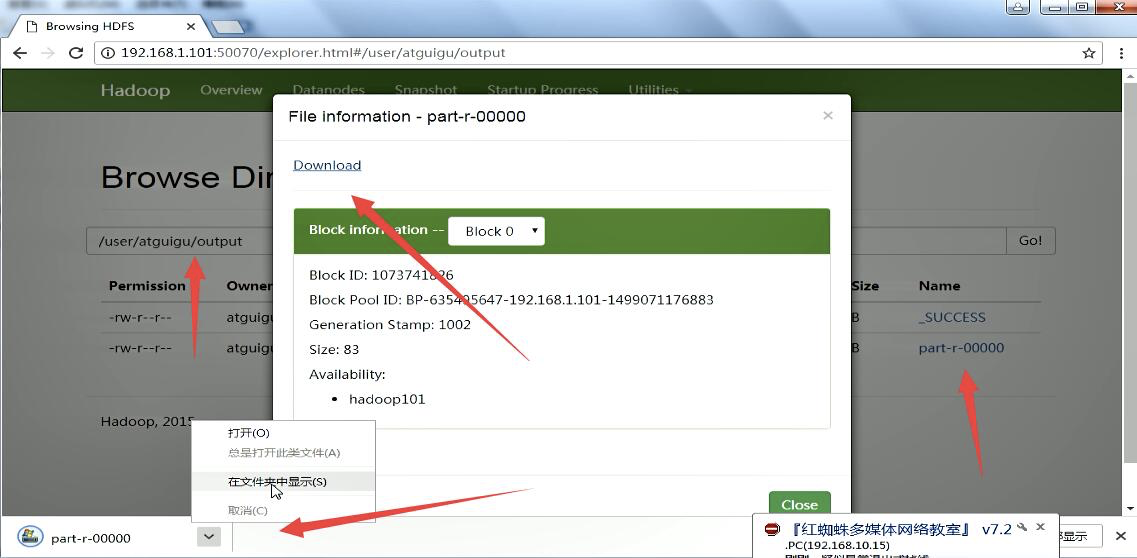Click the part-r-00000 download file icon
This screenshot has width=1137, height=558.
point(30,537)
